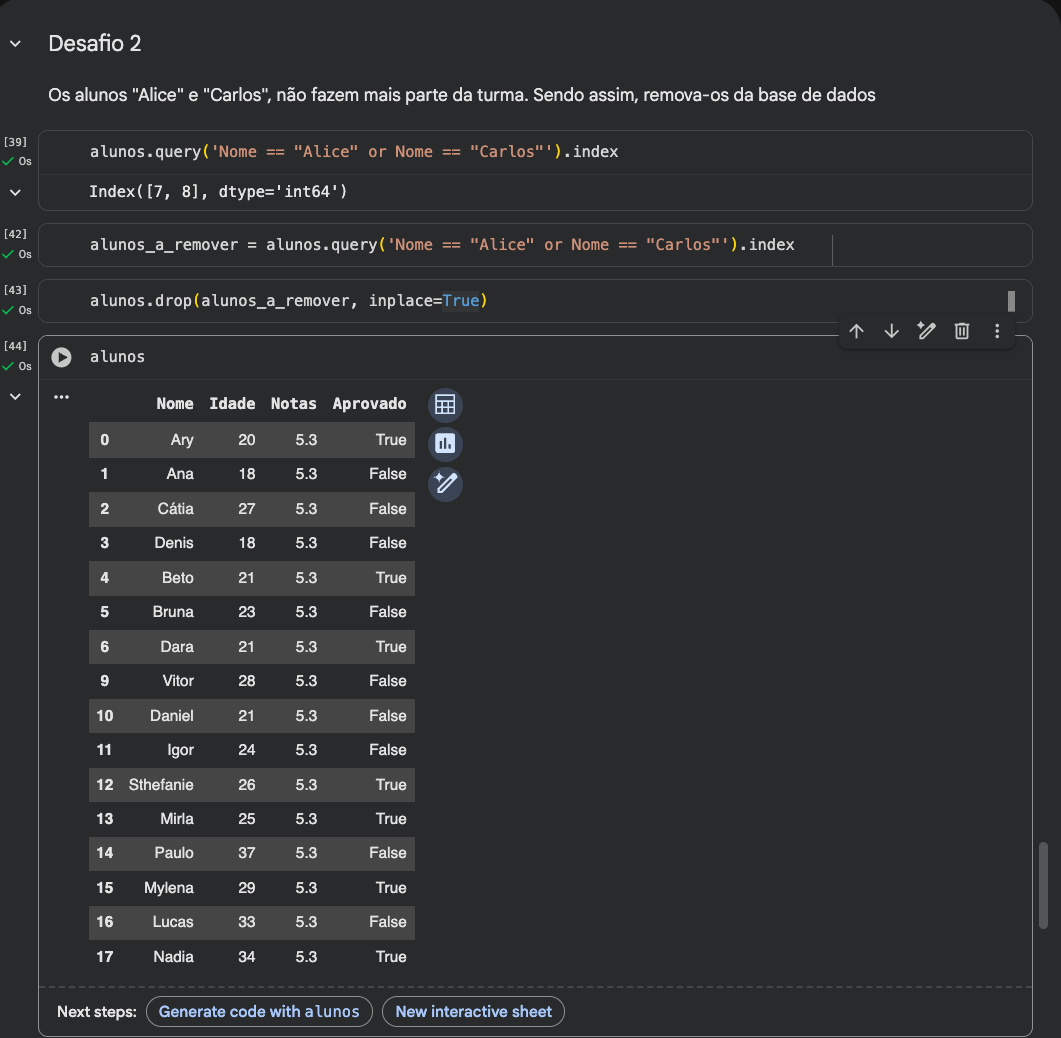Screen dimensions: 1061x1038
Task: Click New interactive sheet button
Action: click(x=473, y=1011)
